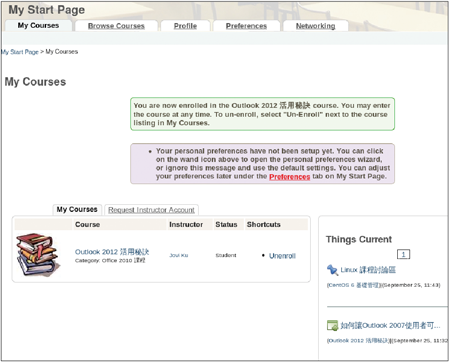Click the pushpin icon beside the Linux forum link
Image resolution: width=450 pixels, height=363 pixels.
pyautogui.click(x=332, y=270)
